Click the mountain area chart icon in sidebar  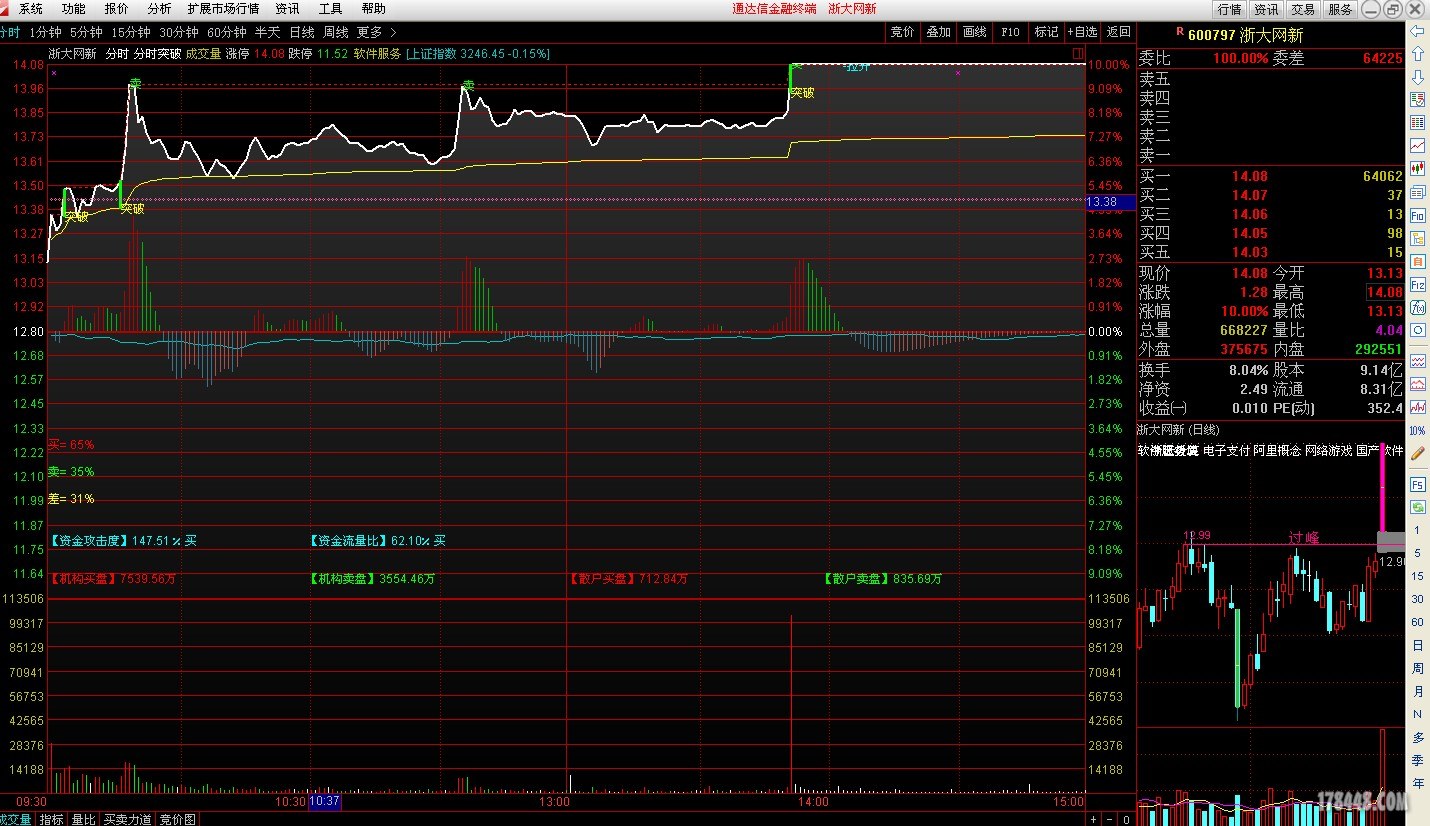[1417, 383]
